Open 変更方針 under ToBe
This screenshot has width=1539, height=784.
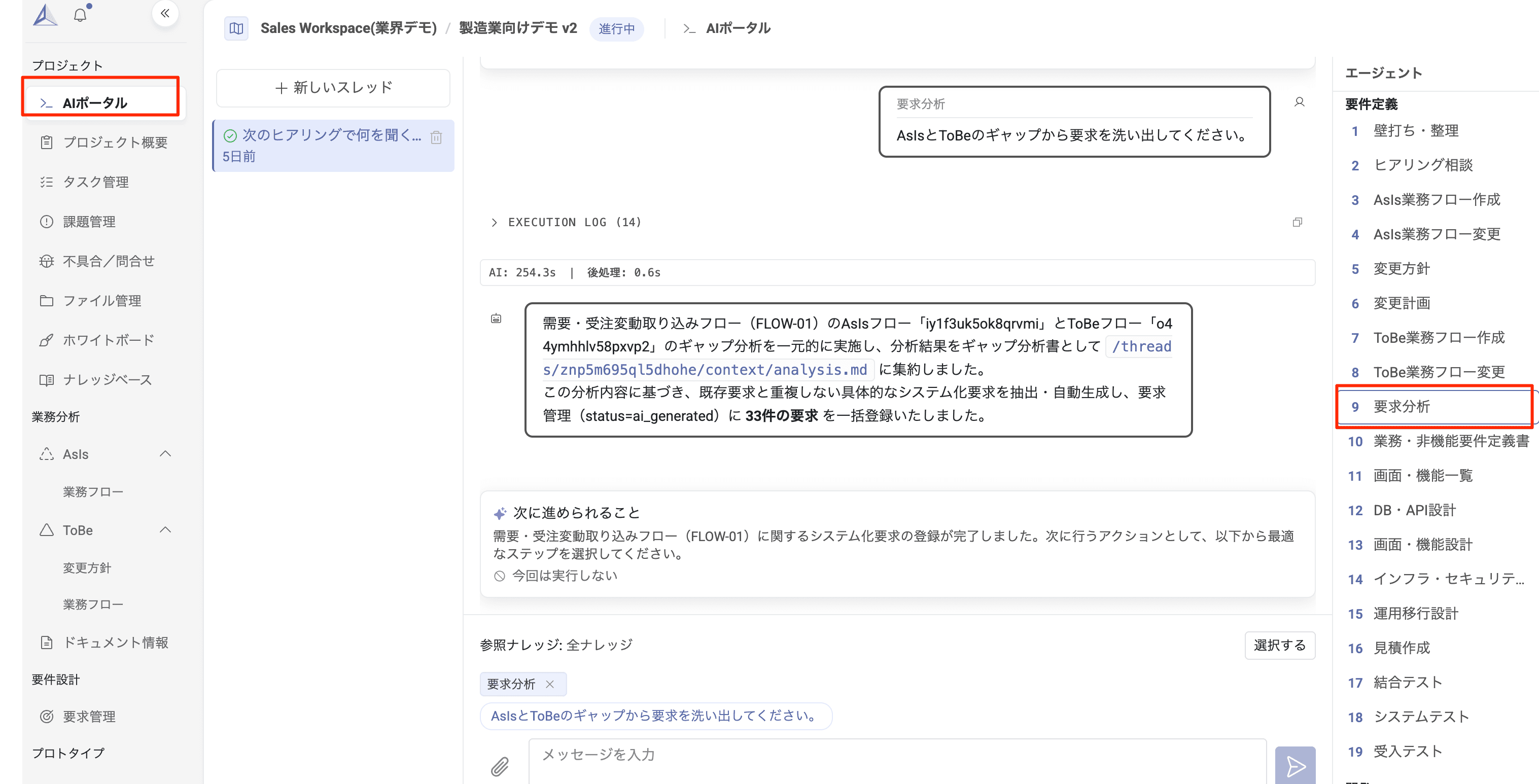point(87,568)
